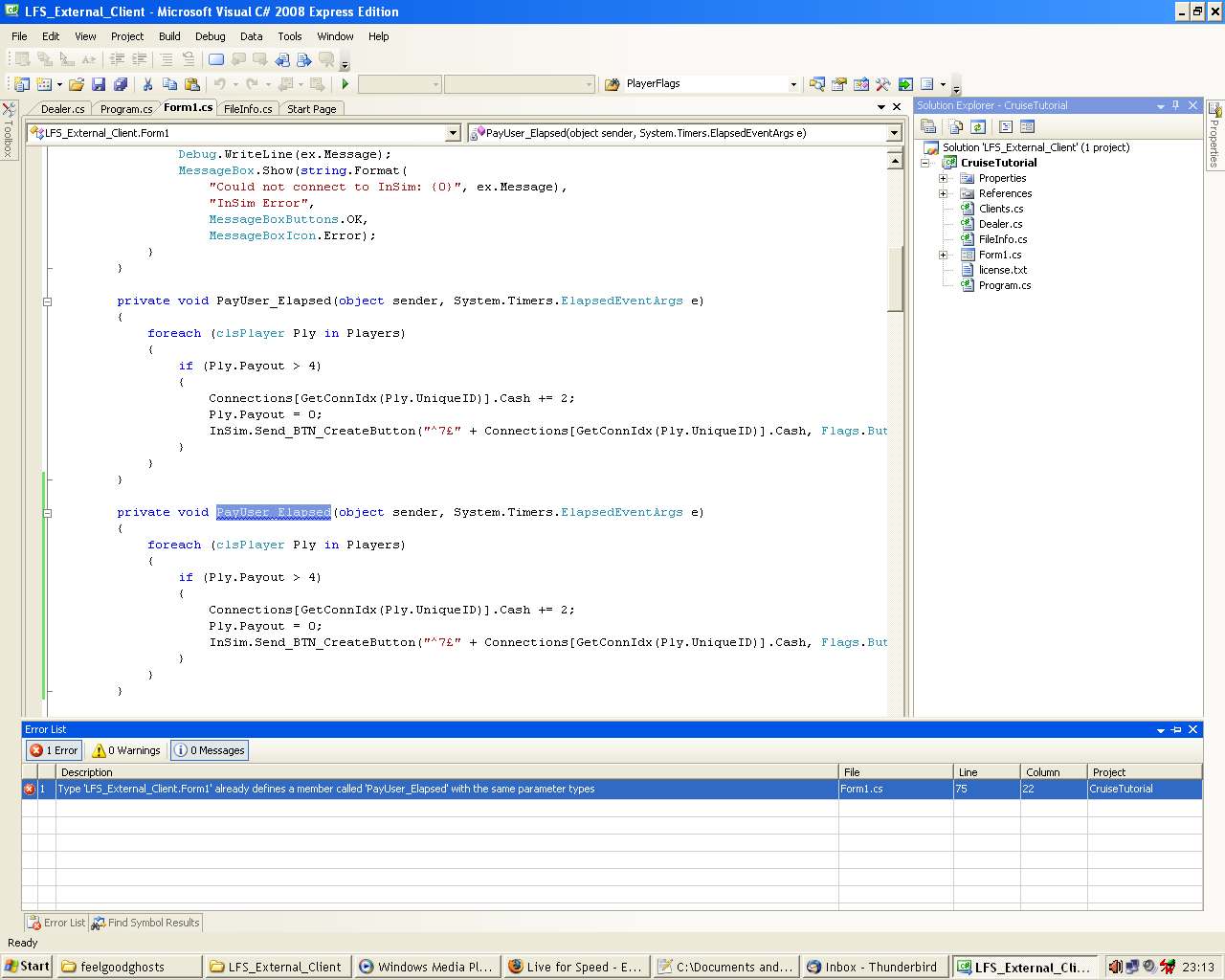The image size is (1225, 980).
Task: Click the Windows Start button
Action: (27, 967)
